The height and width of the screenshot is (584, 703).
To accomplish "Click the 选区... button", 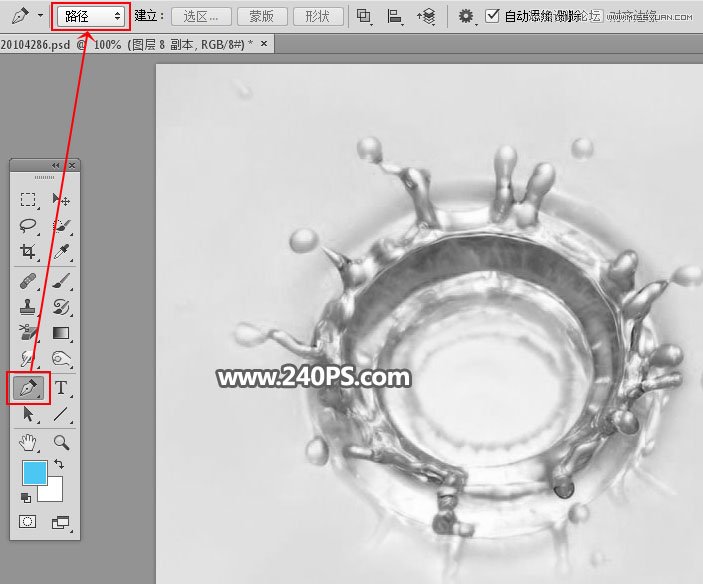I will [x=201, y=17].
